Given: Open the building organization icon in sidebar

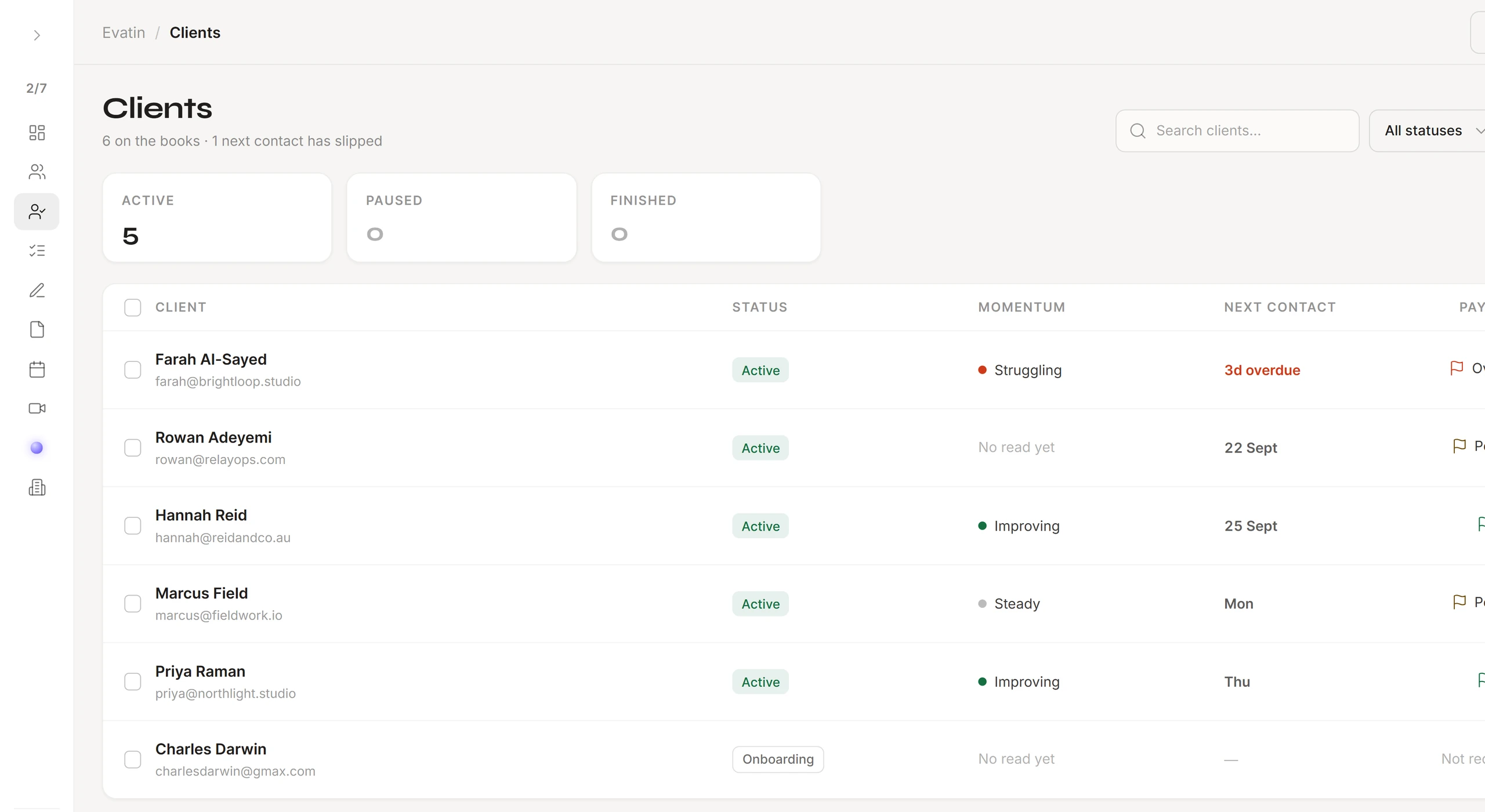Looking at the screenshot, I should click(37, 487).
